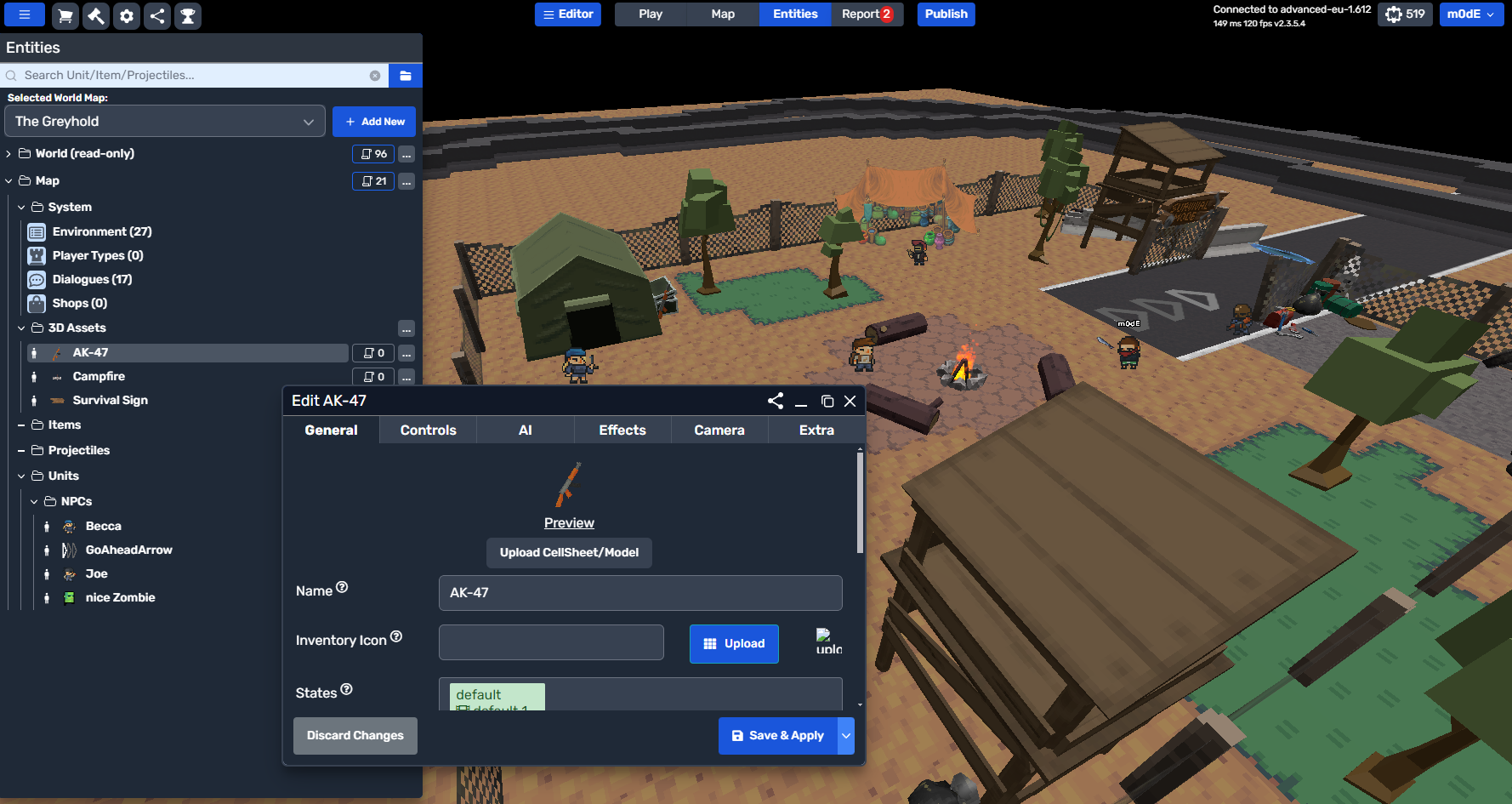Click the hammer/build icon near top left
The height and width of the screenshot is (804, 1512).
(96, 14)
